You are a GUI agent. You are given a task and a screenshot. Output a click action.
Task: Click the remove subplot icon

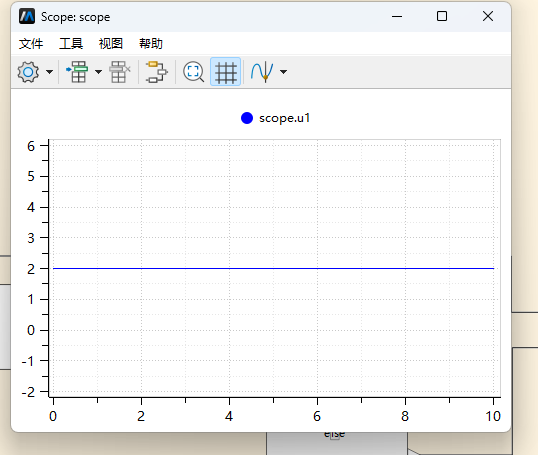coord(120,72)
